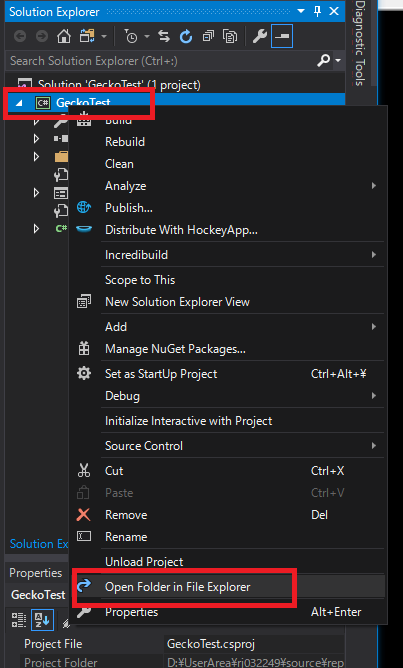
Task: Click the Search Solution Explorer field
Action: pos(162,61)
